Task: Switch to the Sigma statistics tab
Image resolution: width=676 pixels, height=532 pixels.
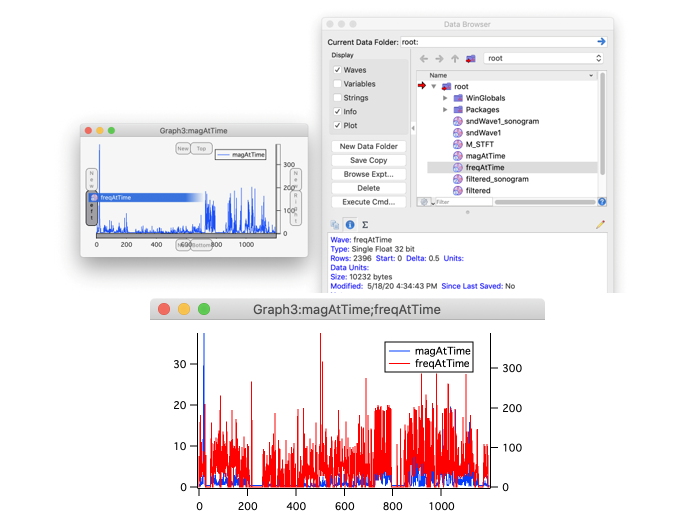Action: pyautogui.click(x=365, y=225)
